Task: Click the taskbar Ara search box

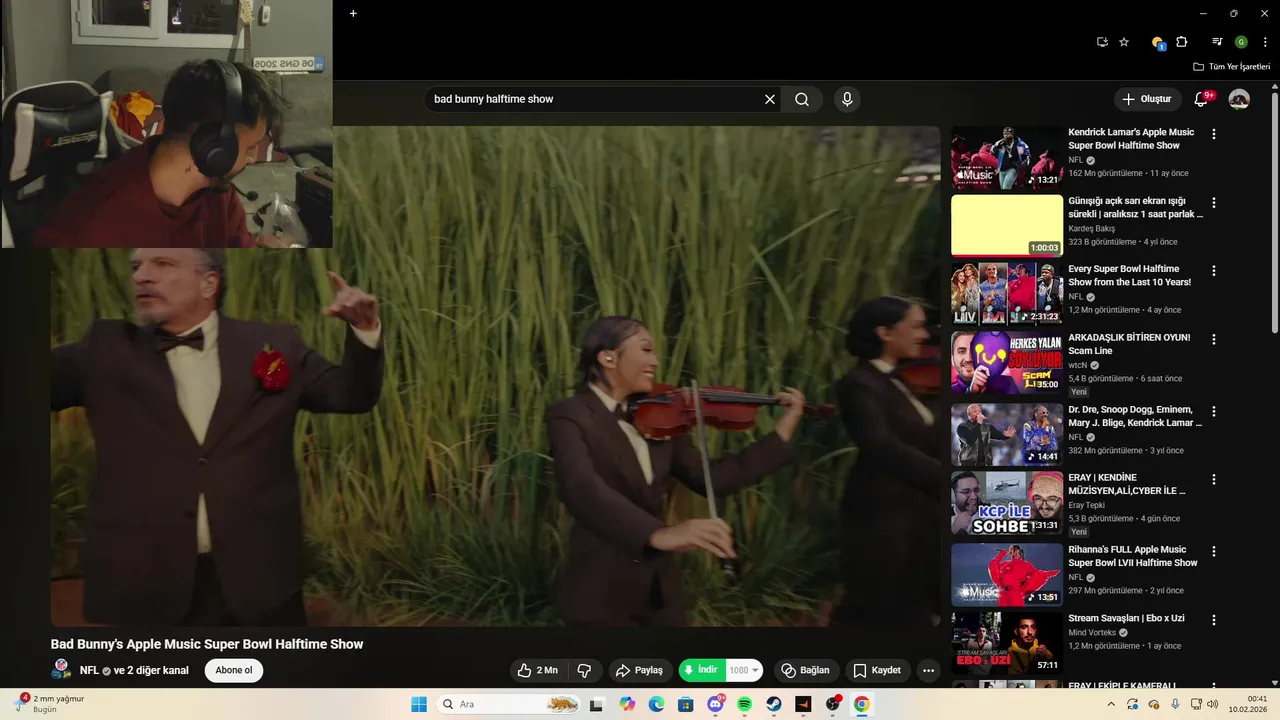Action: click(509, 704)
